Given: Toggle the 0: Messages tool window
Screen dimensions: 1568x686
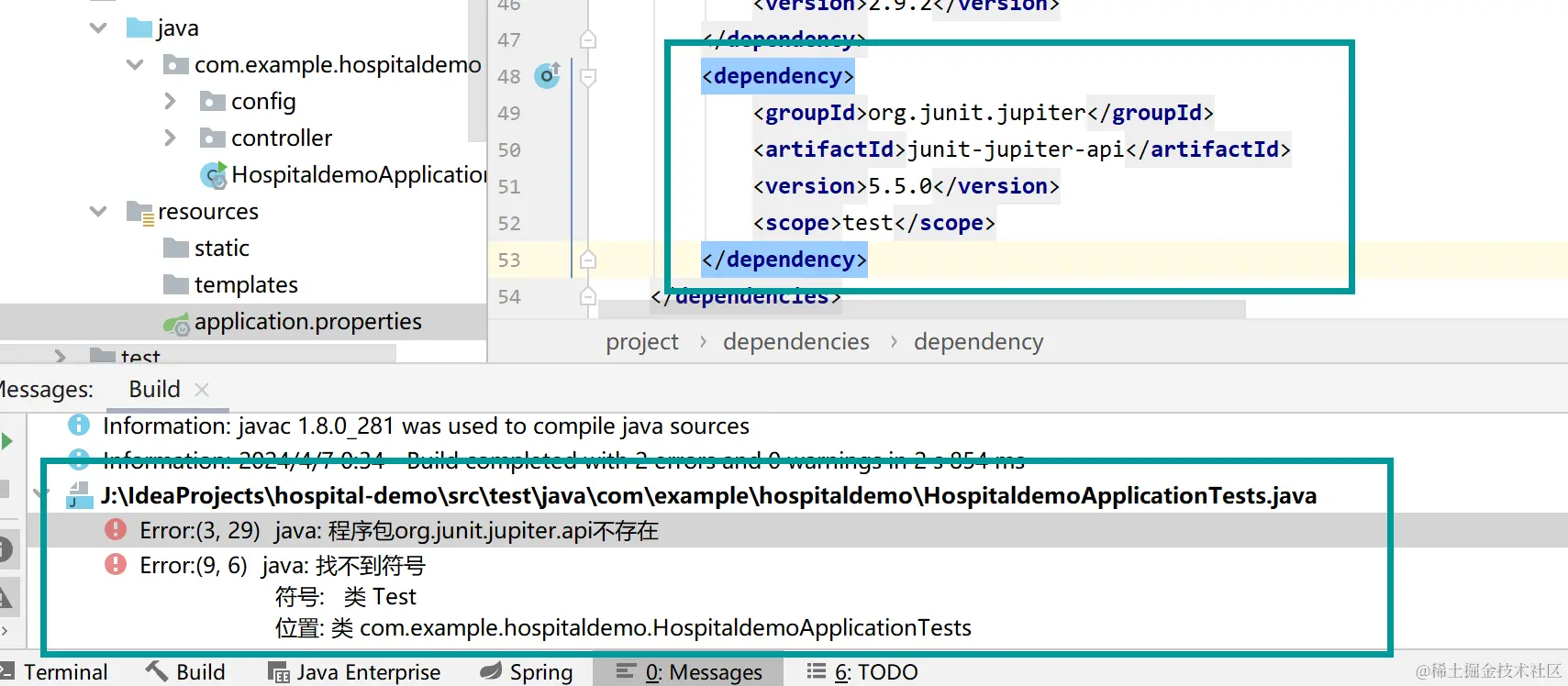Looking at the screenshot, I should click(689, 672).
